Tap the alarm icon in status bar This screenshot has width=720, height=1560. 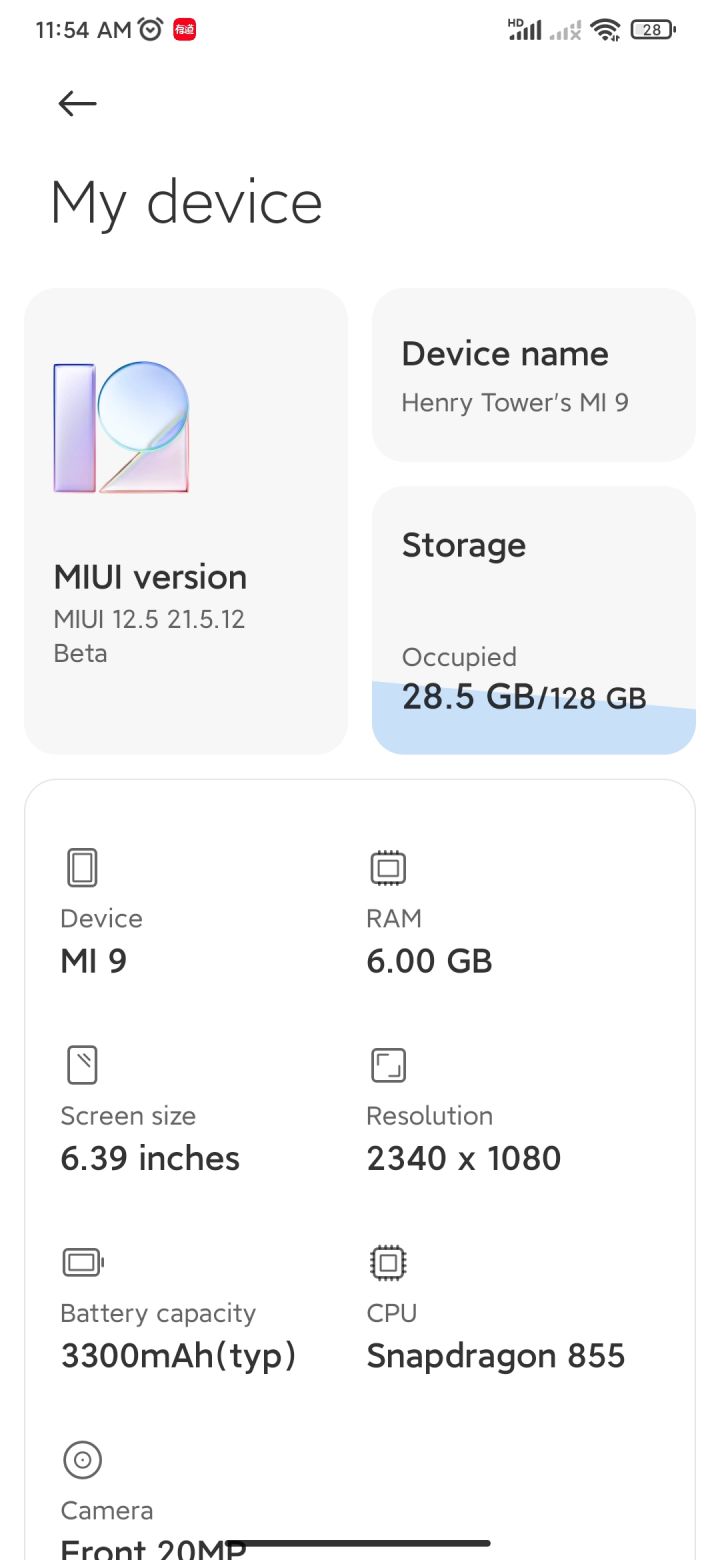coord(151,30)
